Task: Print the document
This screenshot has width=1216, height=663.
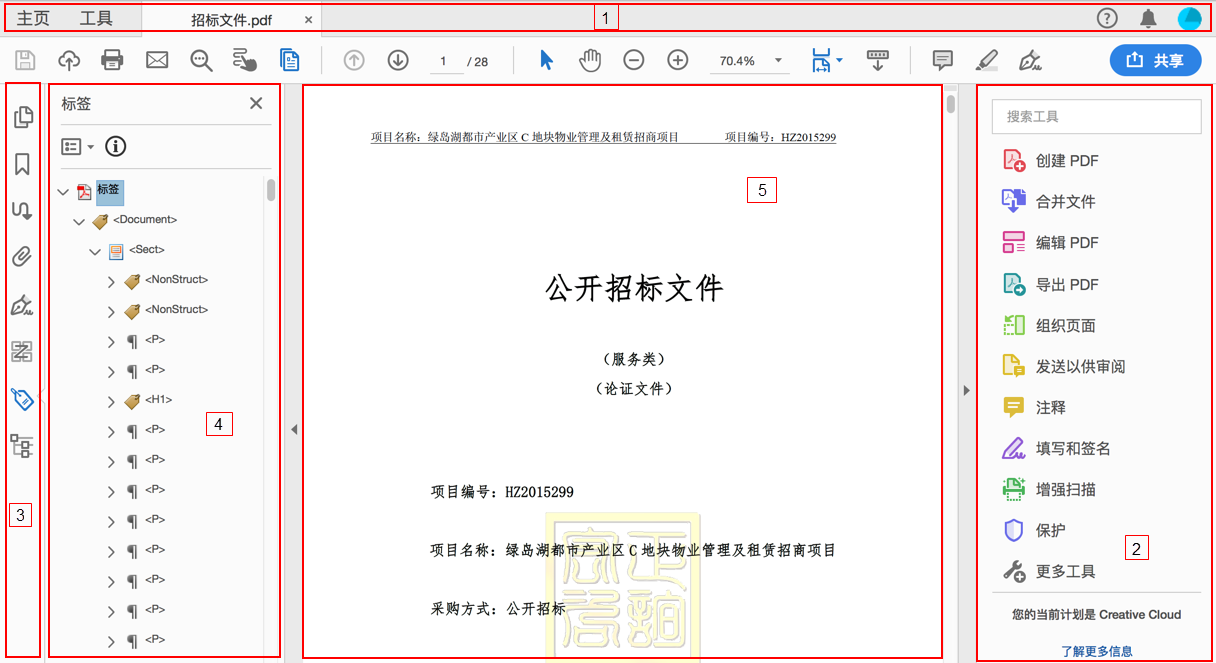Action: [112, 60]
